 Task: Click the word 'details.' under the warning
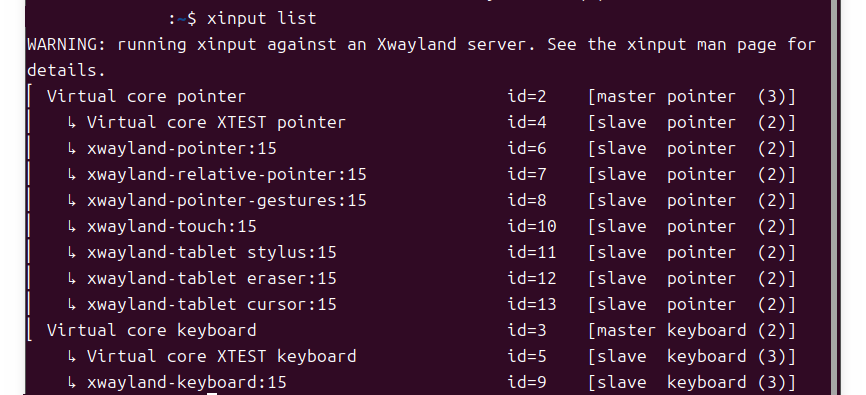pyautogui.click(x=66, y=71)
